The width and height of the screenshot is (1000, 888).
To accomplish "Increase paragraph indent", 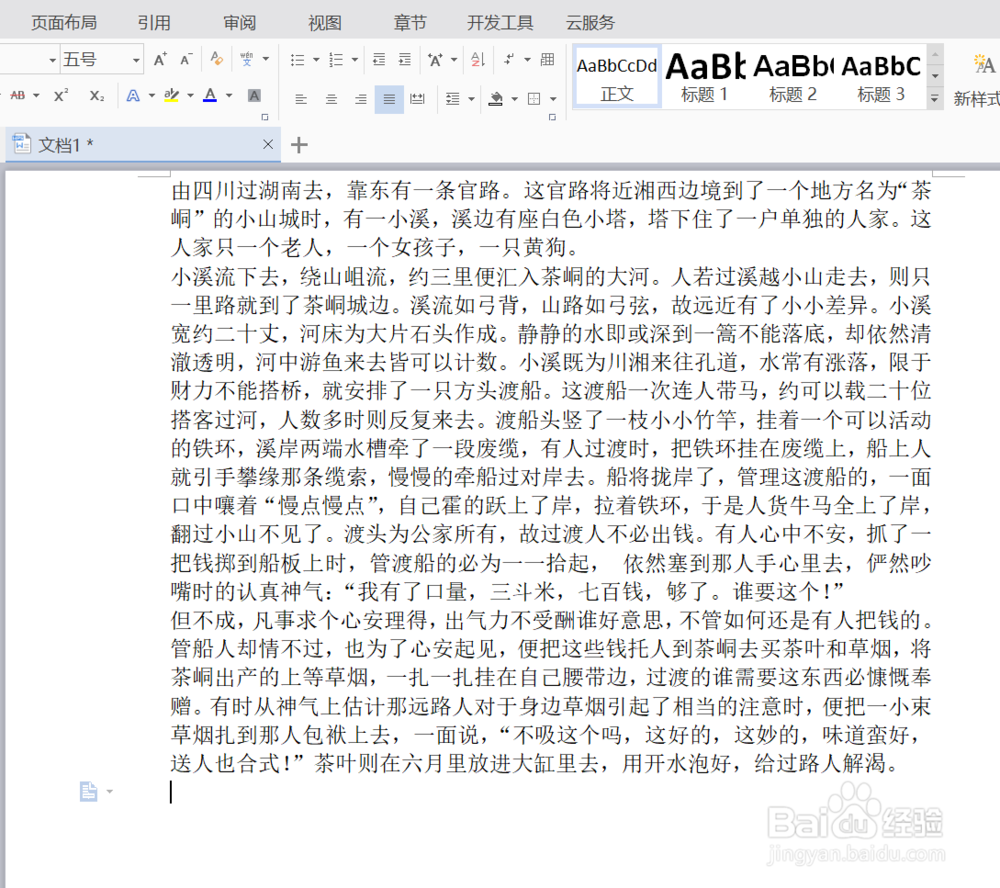I will (x=404, y=60).
